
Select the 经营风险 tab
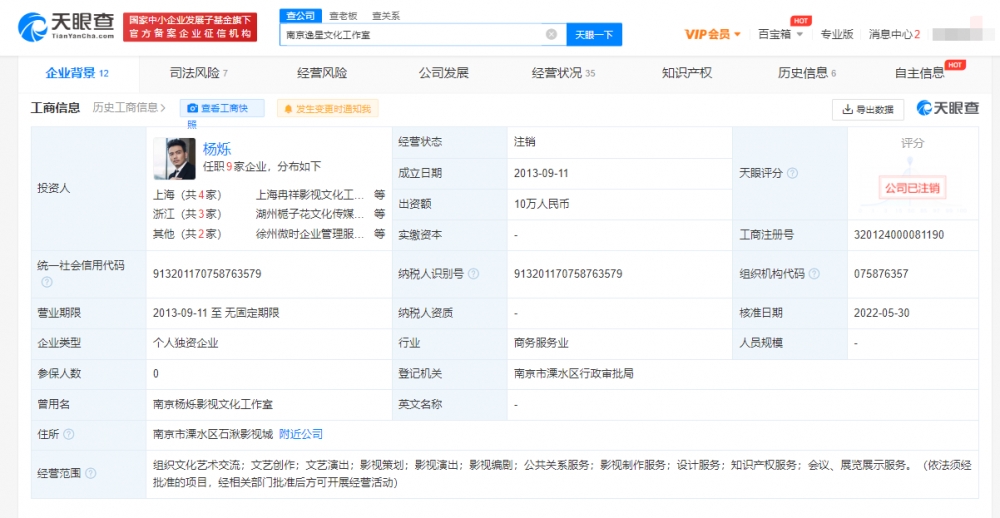pos(322,73)
